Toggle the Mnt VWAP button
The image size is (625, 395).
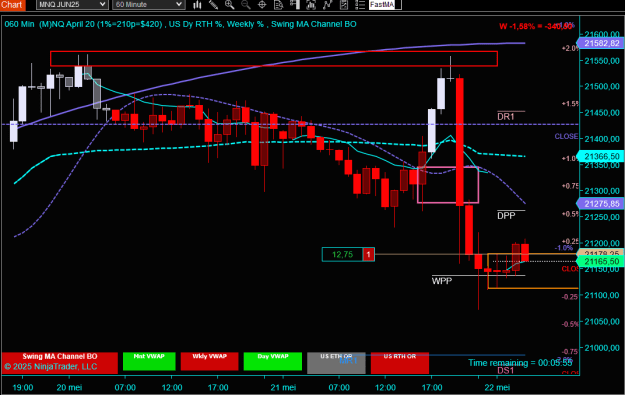click(x=149, y=361)
